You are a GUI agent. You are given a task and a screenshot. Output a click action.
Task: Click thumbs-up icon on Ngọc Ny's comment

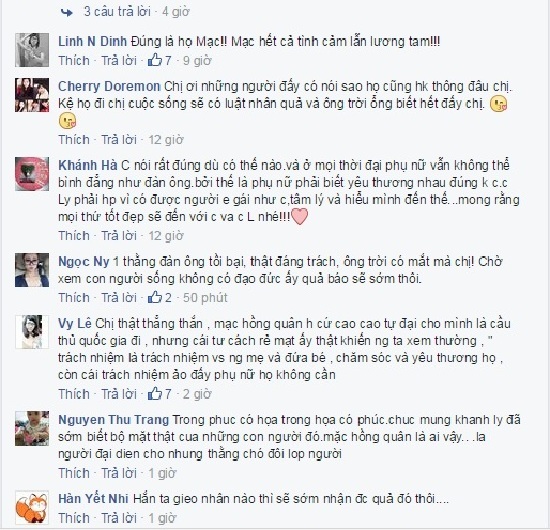pyautogui.click(x=155, y=297)
